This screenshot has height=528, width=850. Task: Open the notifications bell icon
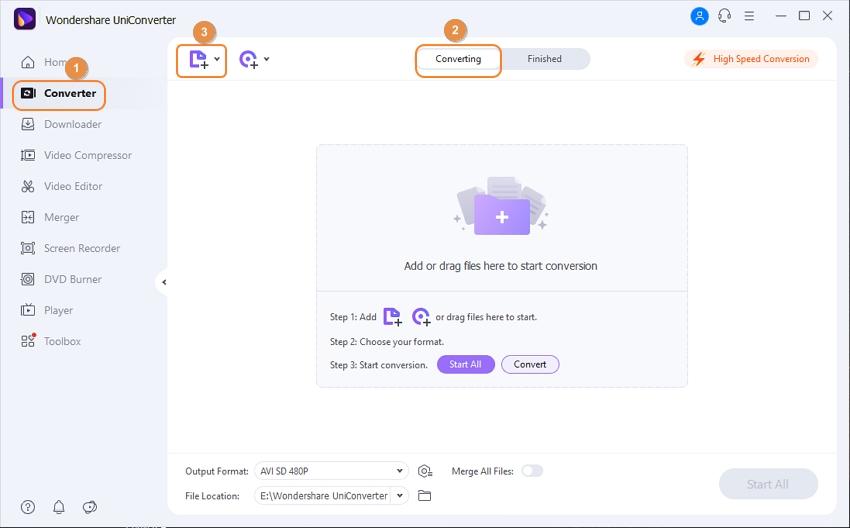coord(59,507)
